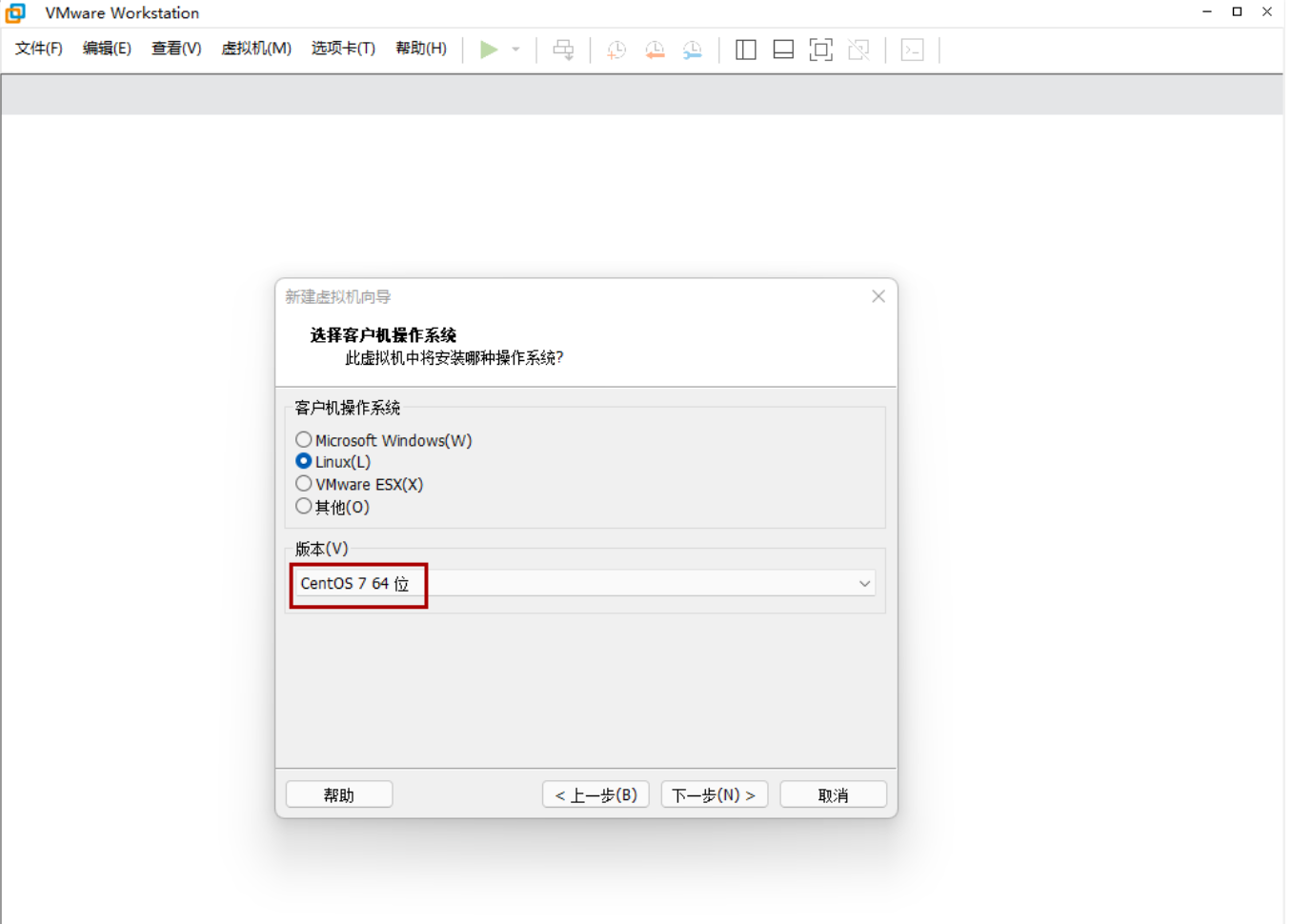The width and height of the screenshot is (1292, 924).
Task: Click the < 上一步(B) button
Action: [x=596, y=794]
